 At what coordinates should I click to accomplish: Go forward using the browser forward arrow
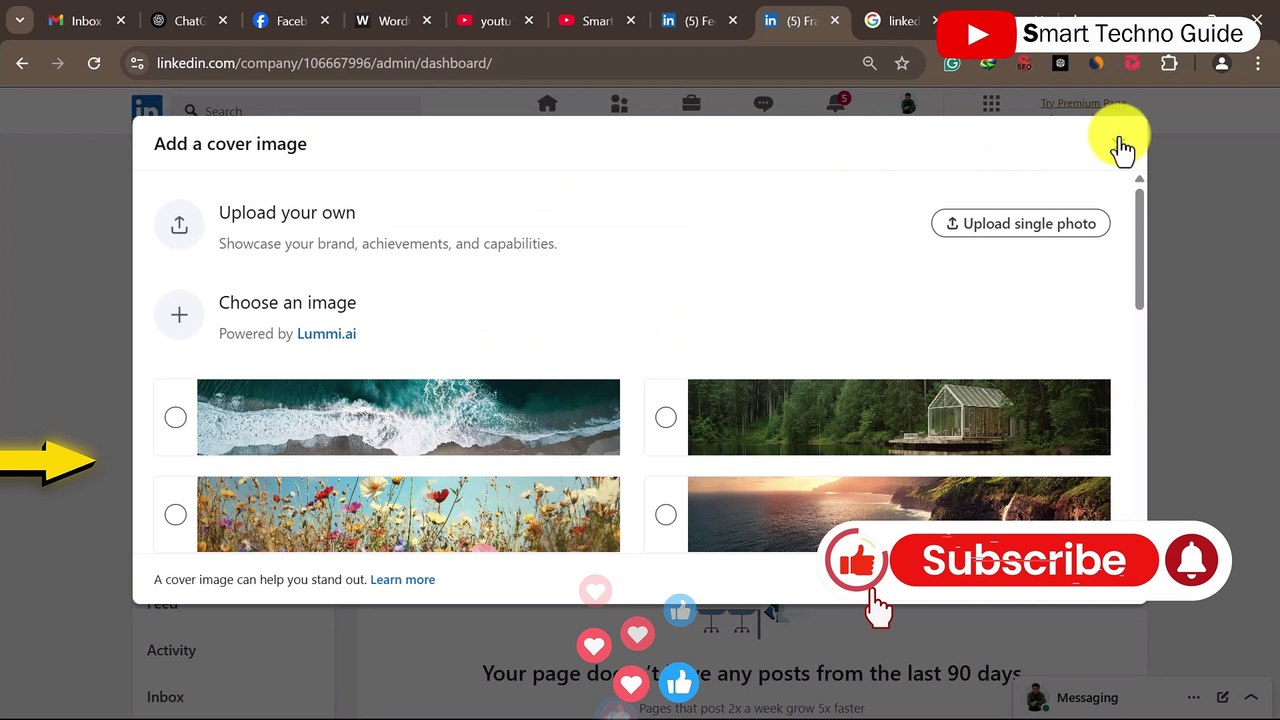pos(58,63)
